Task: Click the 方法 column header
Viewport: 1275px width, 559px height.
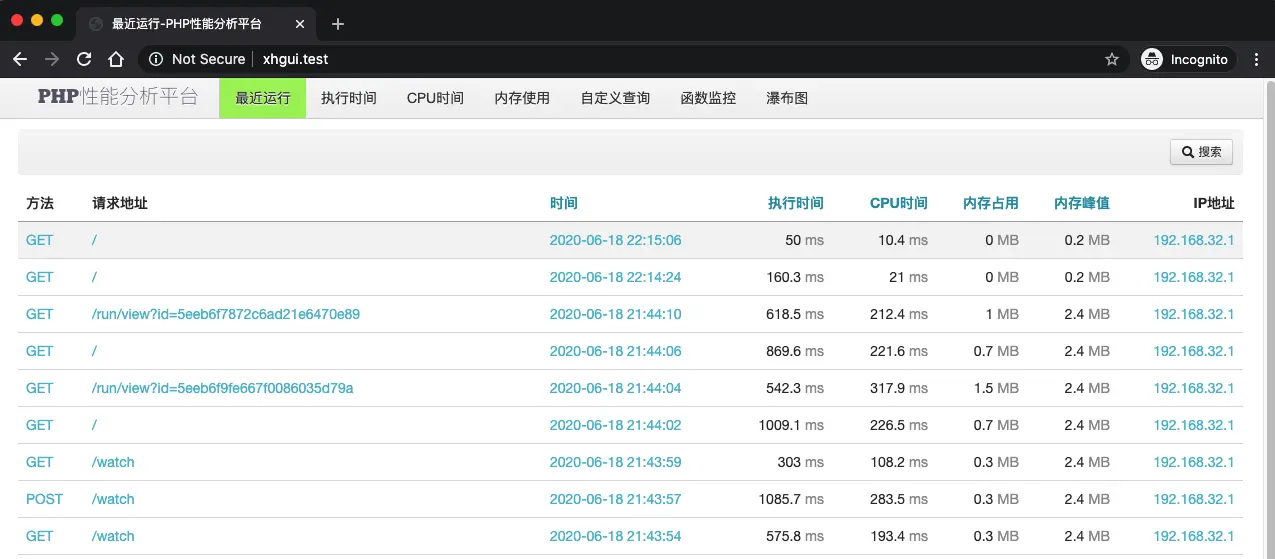Action: coord(40,203)
